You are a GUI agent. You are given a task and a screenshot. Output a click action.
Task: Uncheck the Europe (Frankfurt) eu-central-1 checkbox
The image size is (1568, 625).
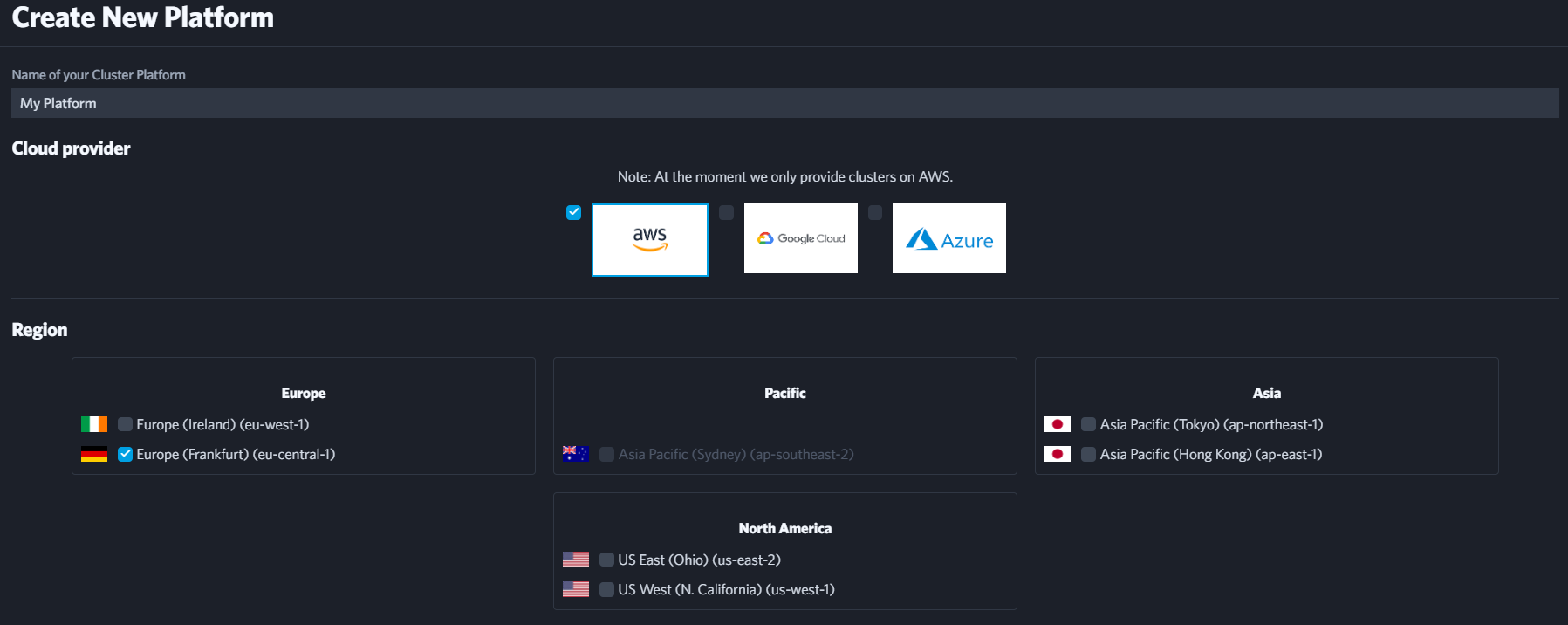click(x=125, y=454)
